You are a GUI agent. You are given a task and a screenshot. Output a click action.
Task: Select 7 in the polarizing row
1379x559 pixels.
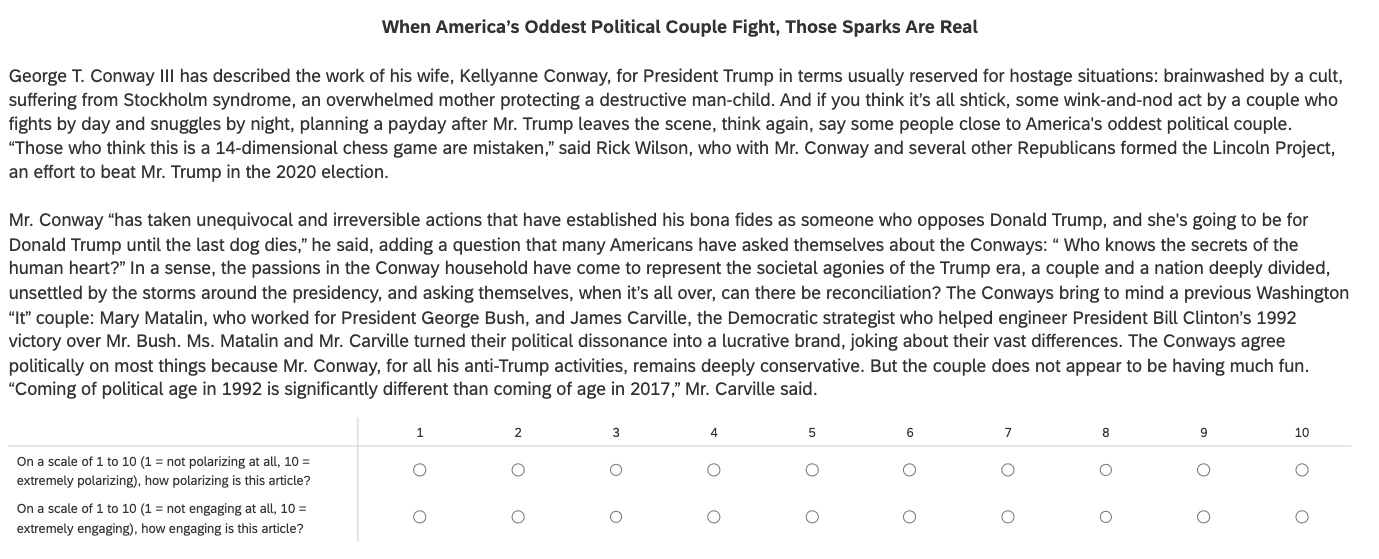point(1008,470)
